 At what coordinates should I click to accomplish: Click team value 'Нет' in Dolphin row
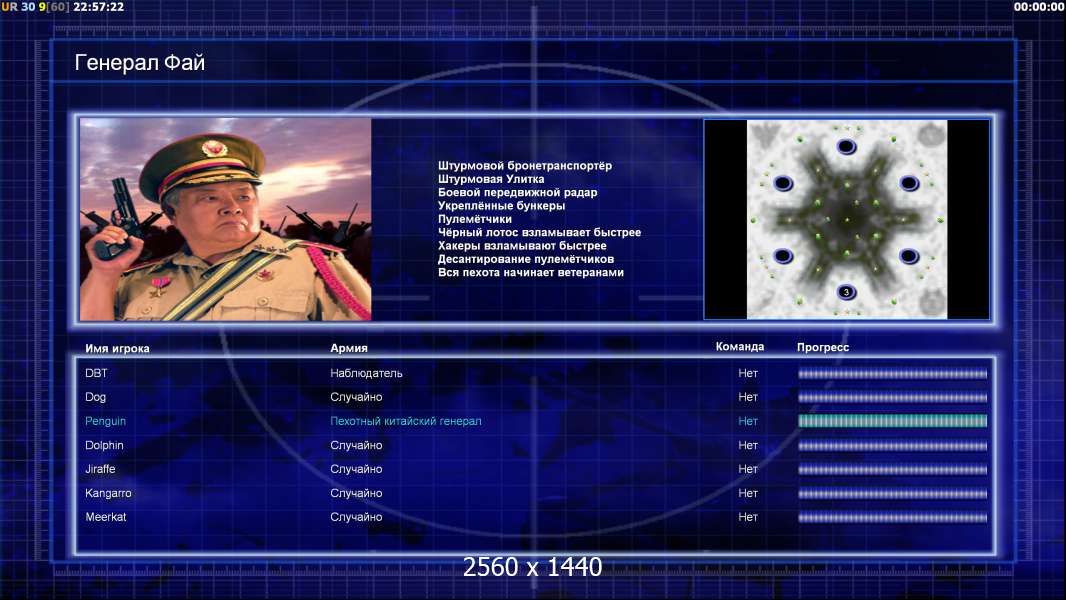[748, 445]
